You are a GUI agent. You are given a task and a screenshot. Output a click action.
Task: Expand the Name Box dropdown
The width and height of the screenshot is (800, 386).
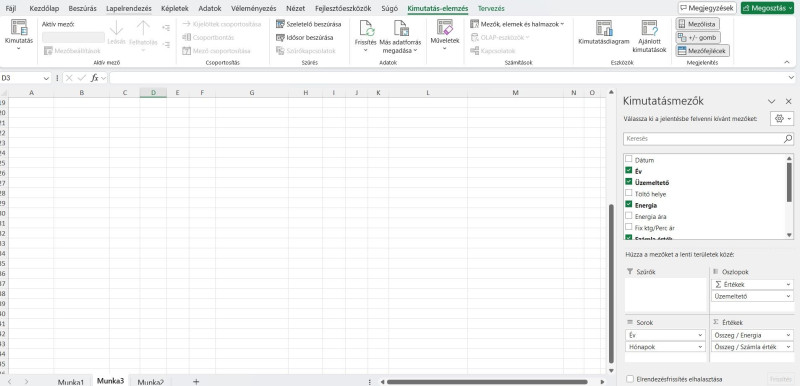[46, 78]
